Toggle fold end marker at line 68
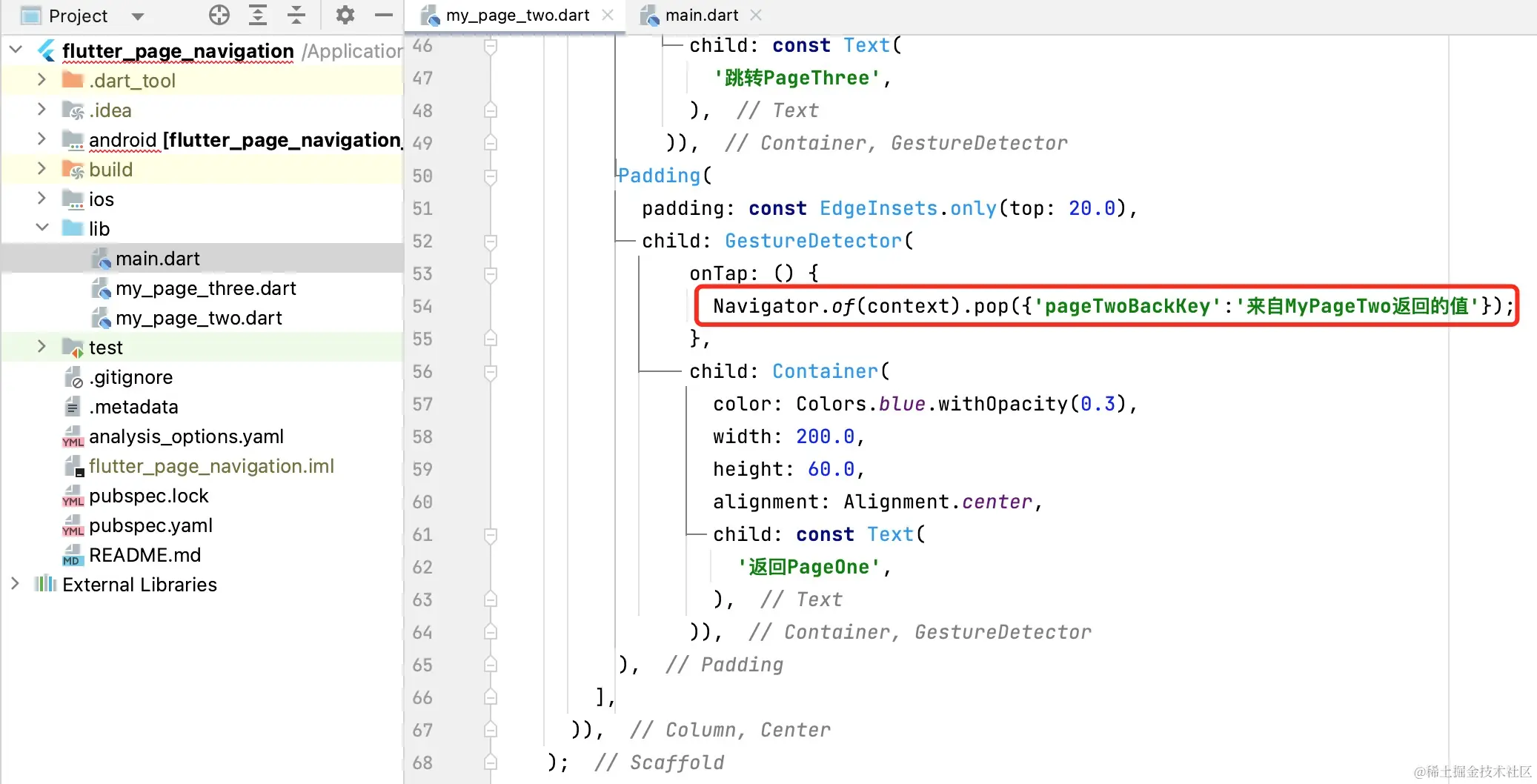The height and width of the screenshot is (784, 1537). (490, 762)
